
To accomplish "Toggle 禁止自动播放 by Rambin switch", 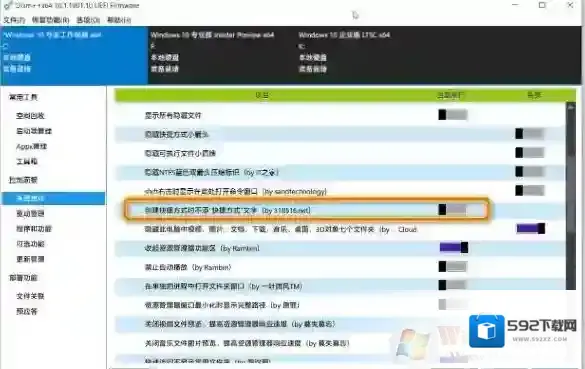I will tap(453, 266).
